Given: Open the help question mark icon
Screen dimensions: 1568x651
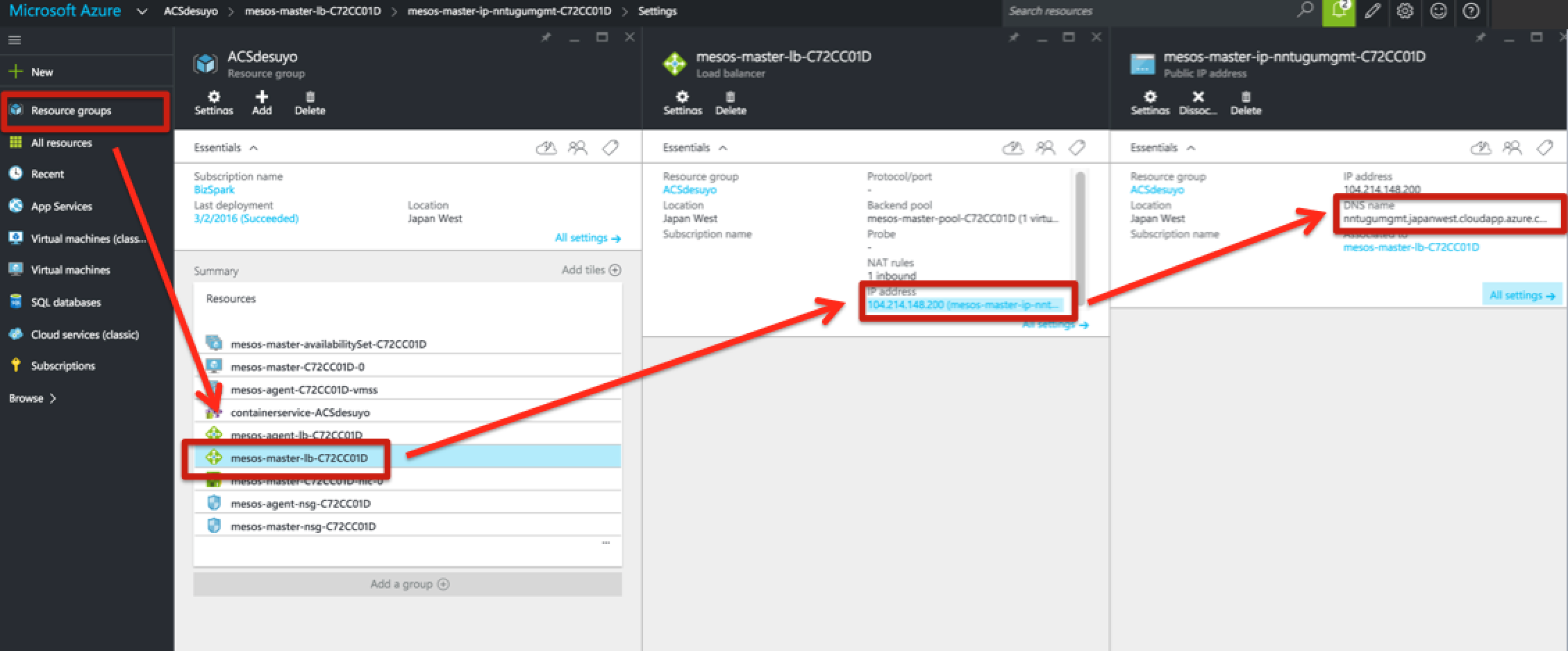Looking at the screenshot, I should pyautogui.click(x=1471, y=11).
